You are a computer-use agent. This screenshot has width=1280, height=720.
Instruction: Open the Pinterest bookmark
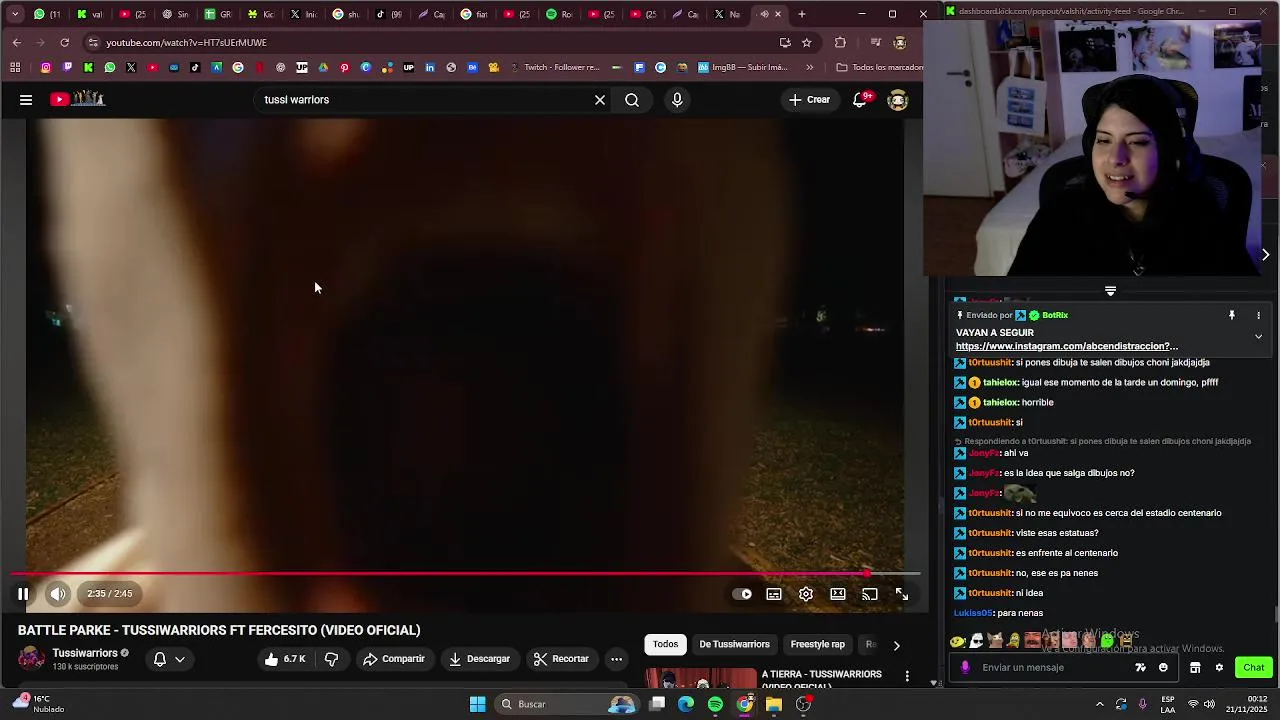(x=344, y=68)
